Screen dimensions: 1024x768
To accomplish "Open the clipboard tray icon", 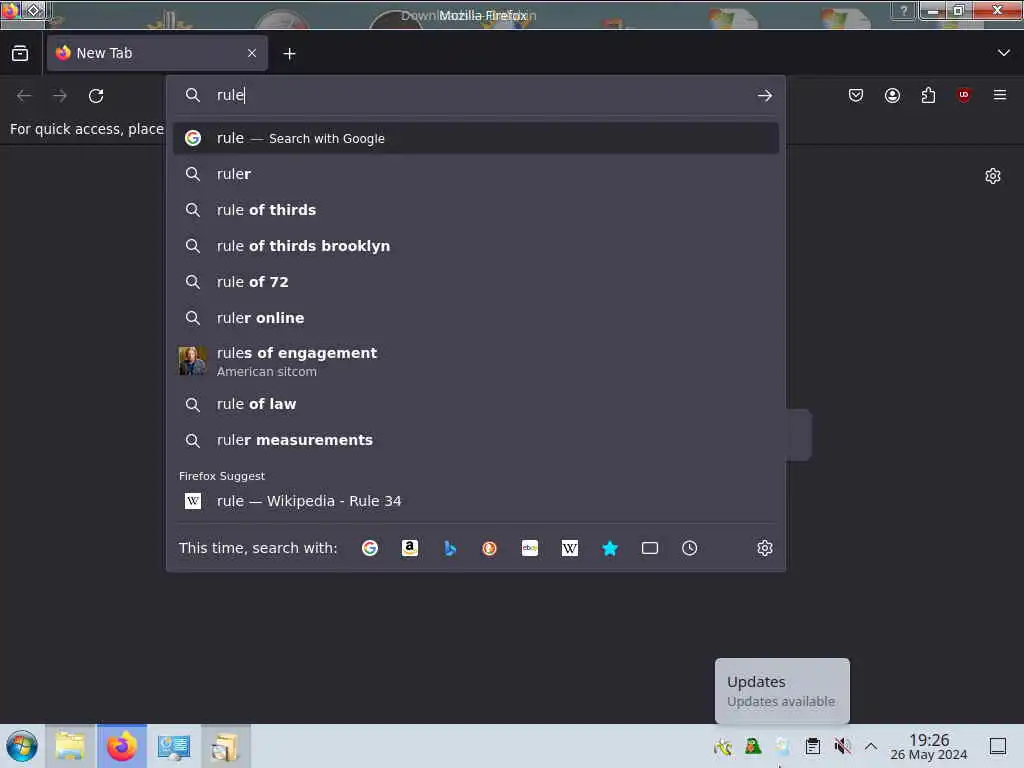I will click(812, 746).
